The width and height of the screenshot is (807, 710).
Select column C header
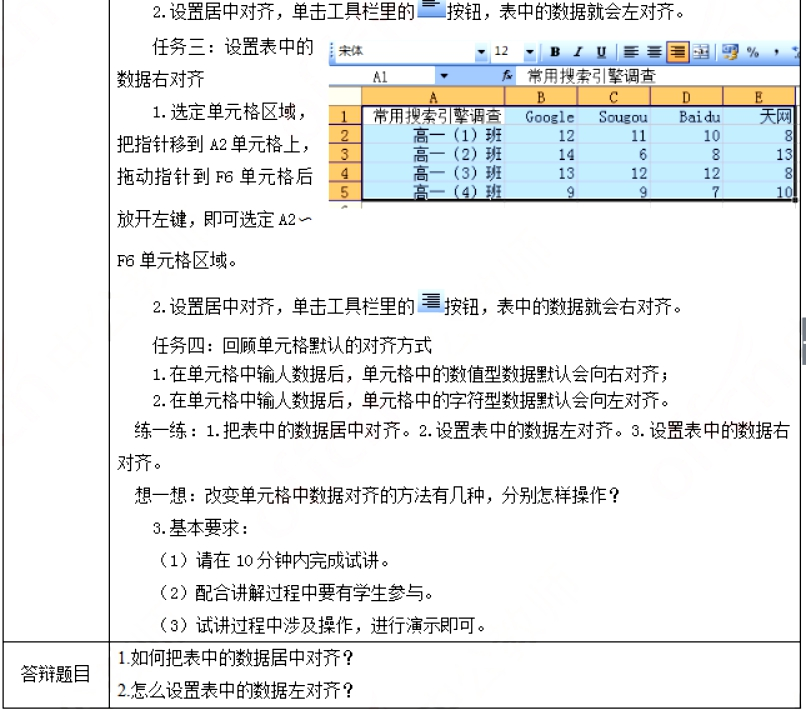coord(613,97)
